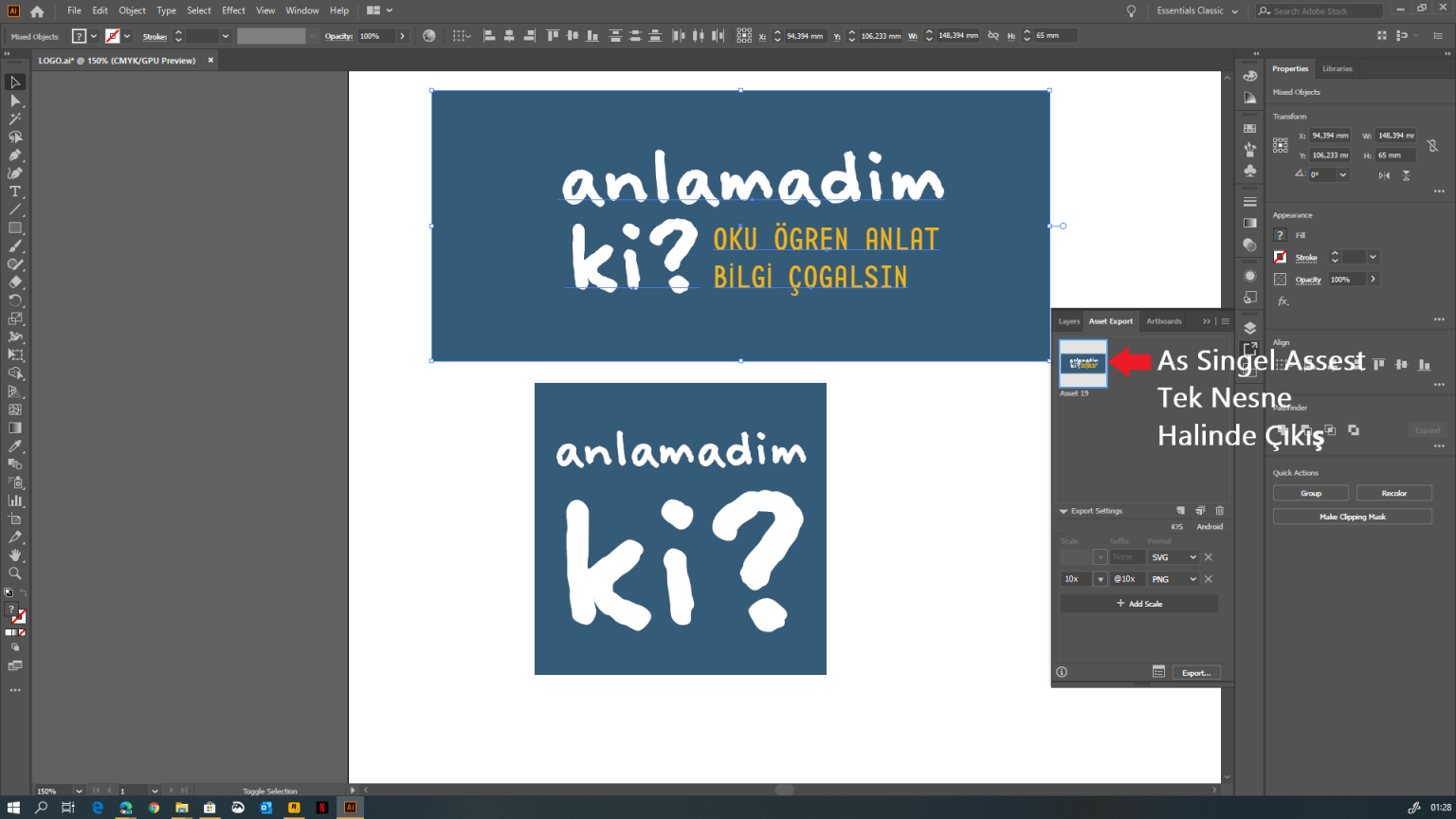Screen dimensions: 1456x819
Task: Activate the Zoom tool
Action: [15, 573]
